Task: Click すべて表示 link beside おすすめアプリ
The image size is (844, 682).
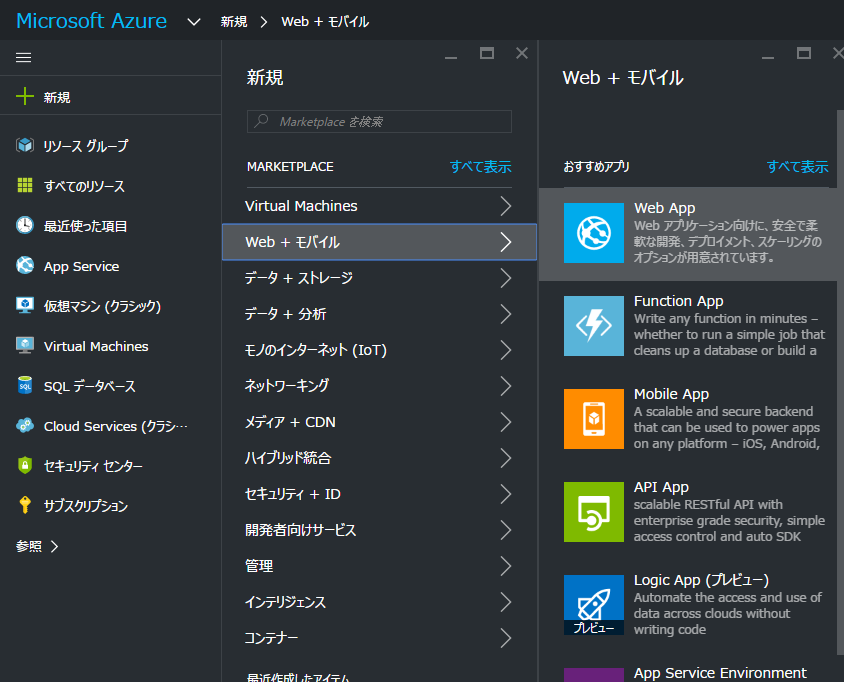Action: click(797, 167)
